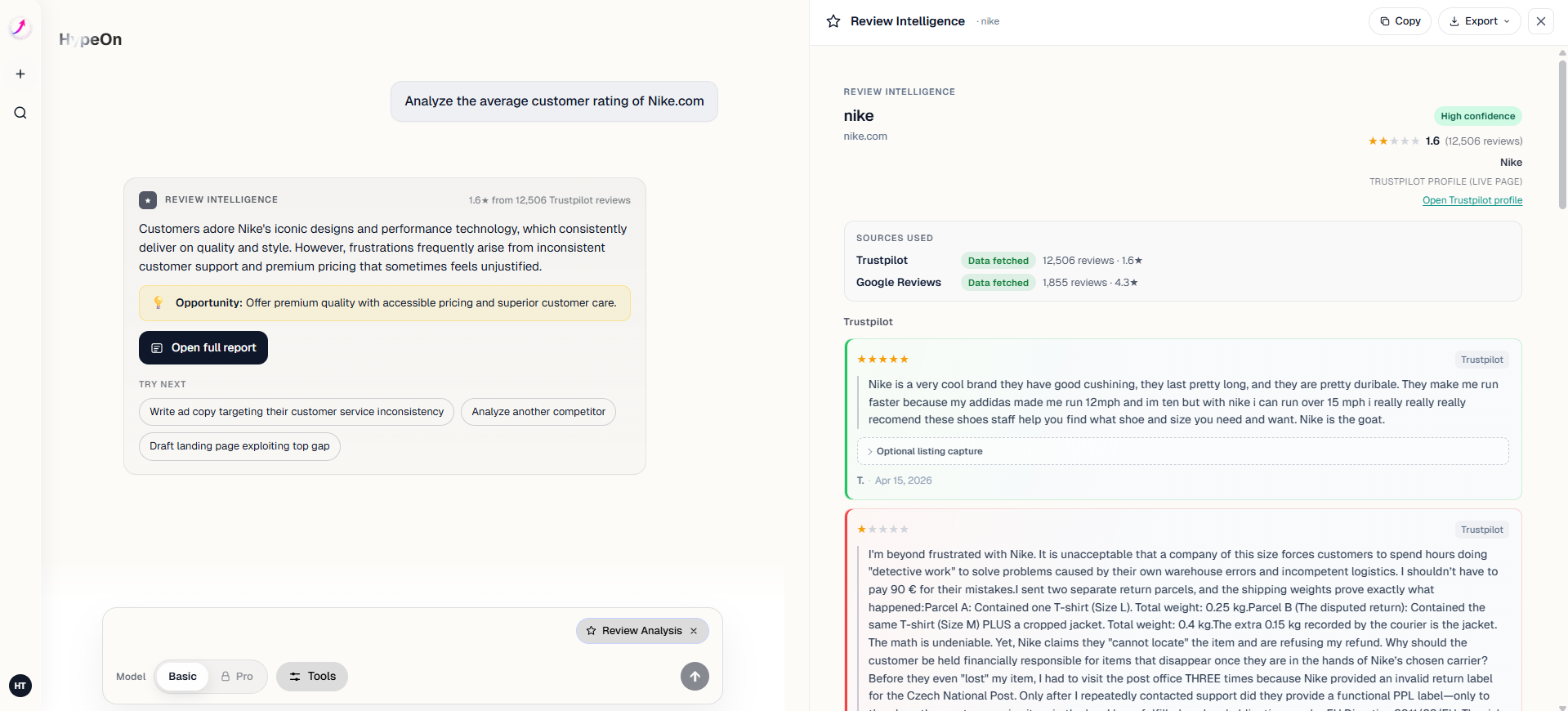This screenshot has width=1568, height=711.
Task: Click the Review Intelligence card star badge
Action: pos(148,200)
